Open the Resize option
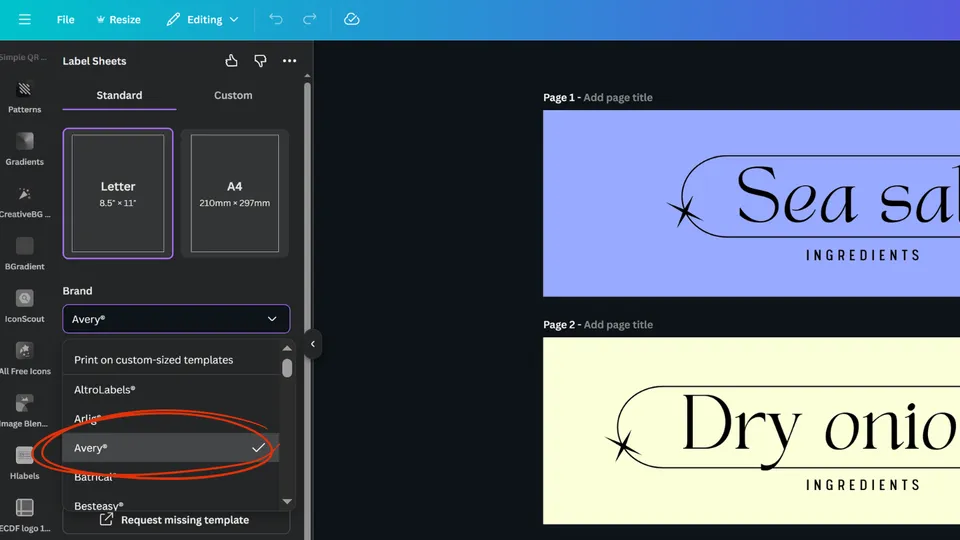960x540 pixels. point(118,20)
